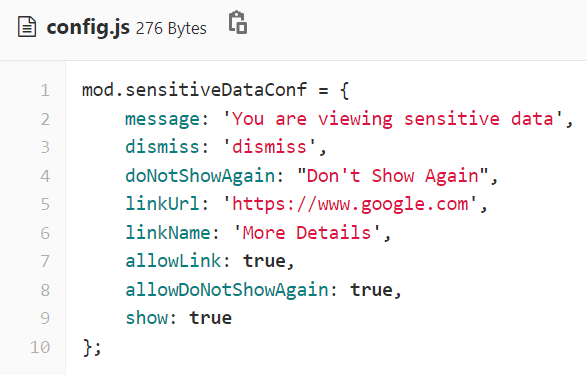587x375 pixels.
Task: Click the mod.sensitiveDataConf declaration
Action: click(x=194, y=90)
